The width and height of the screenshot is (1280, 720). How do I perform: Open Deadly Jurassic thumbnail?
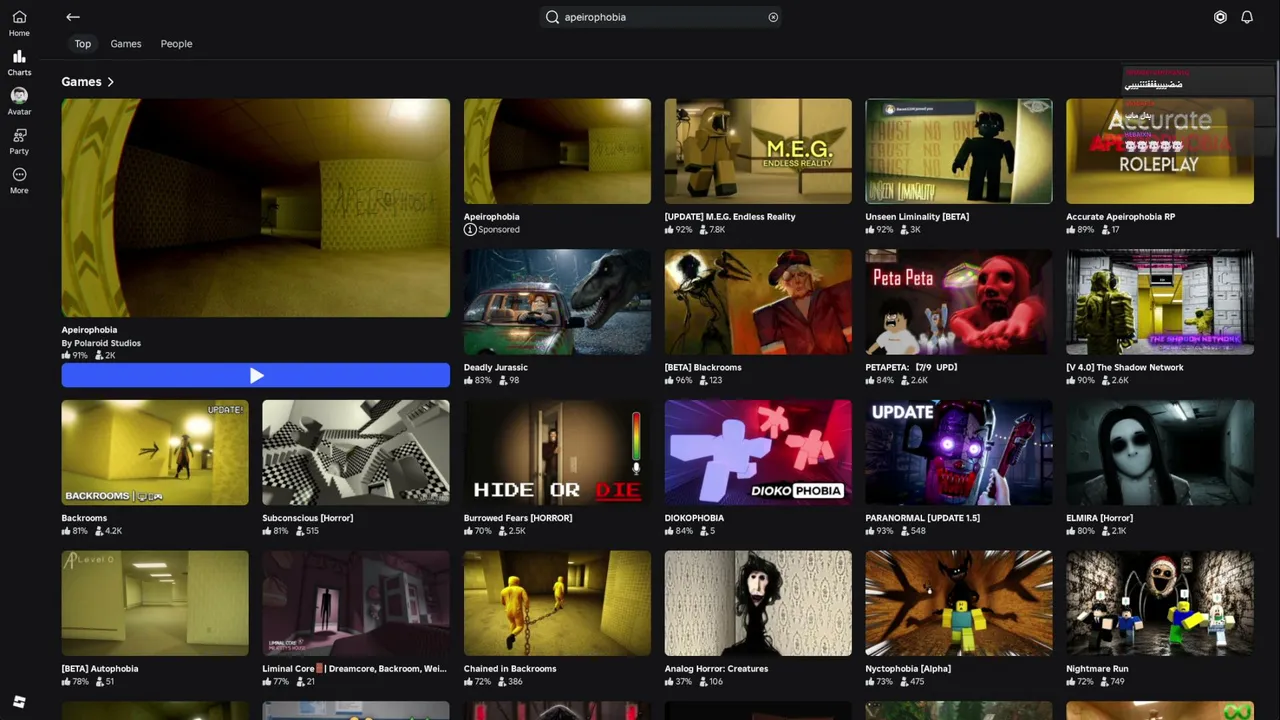(x=557, y=302)
